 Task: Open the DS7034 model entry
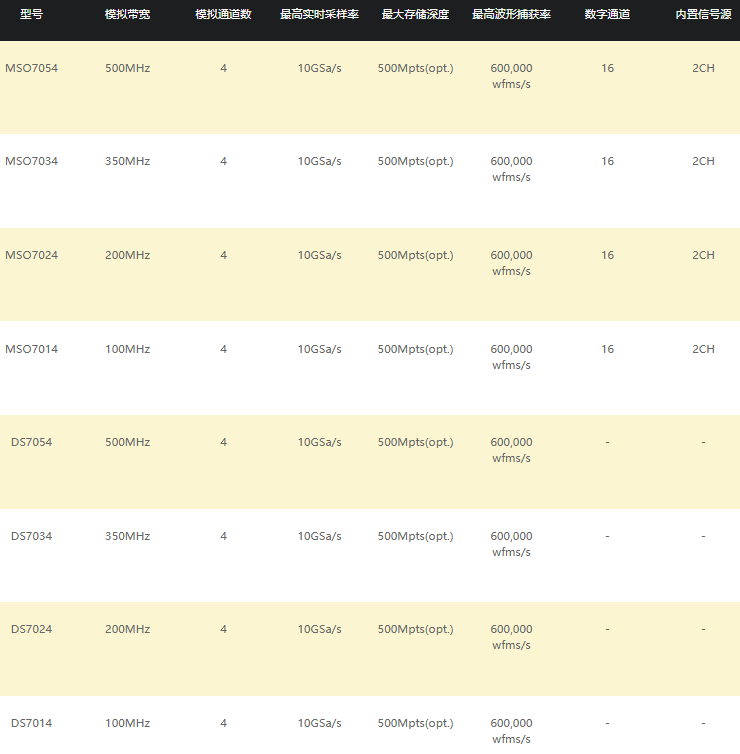coord(31,536)
